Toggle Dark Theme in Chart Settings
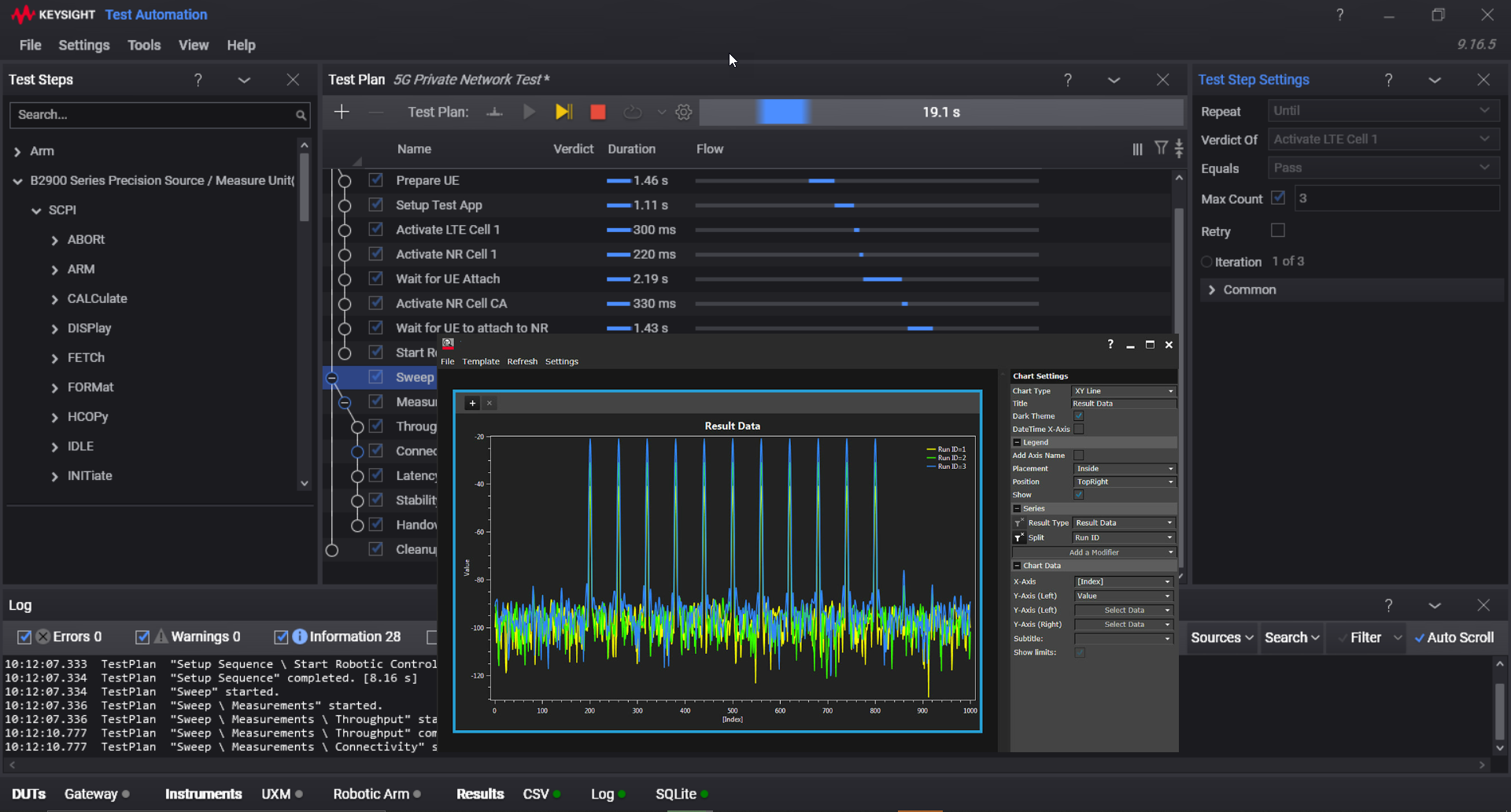 1079,415
